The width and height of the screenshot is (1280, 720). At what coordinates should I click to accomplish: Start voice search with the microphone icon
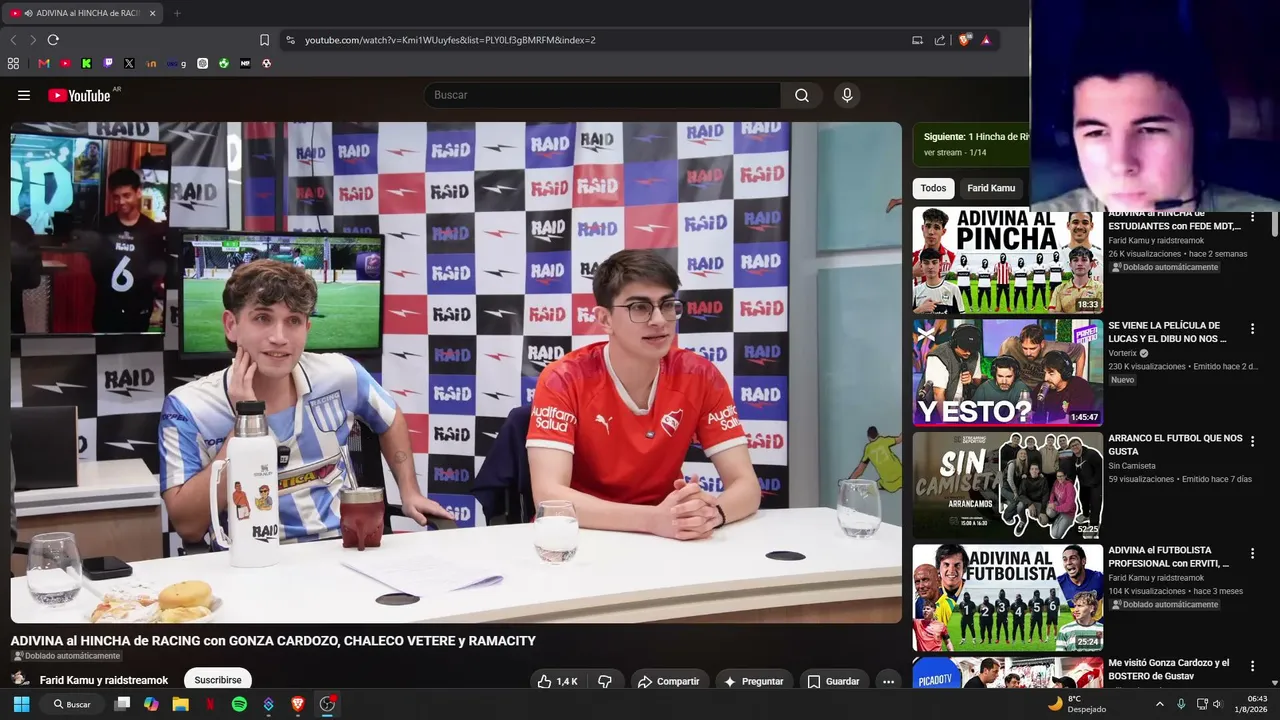point(847,95)
